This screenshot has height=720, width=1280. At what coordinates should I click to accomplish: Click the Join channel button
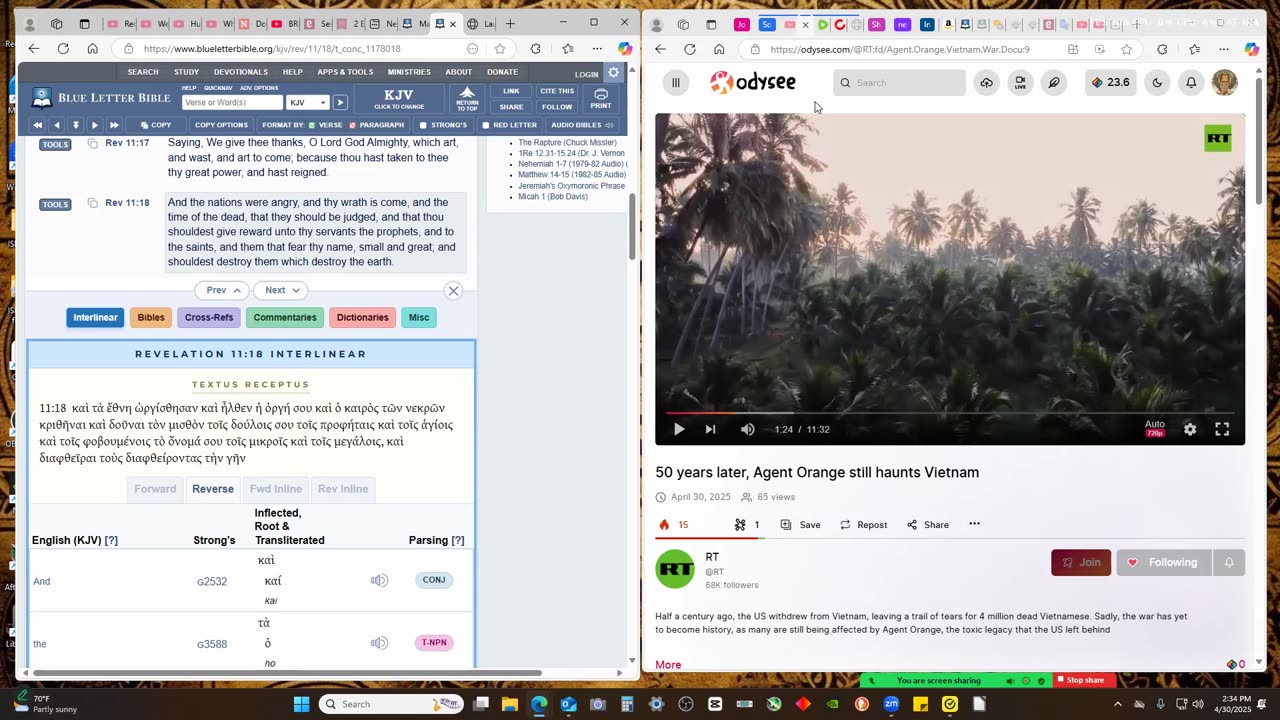(x=1081, y=562)
